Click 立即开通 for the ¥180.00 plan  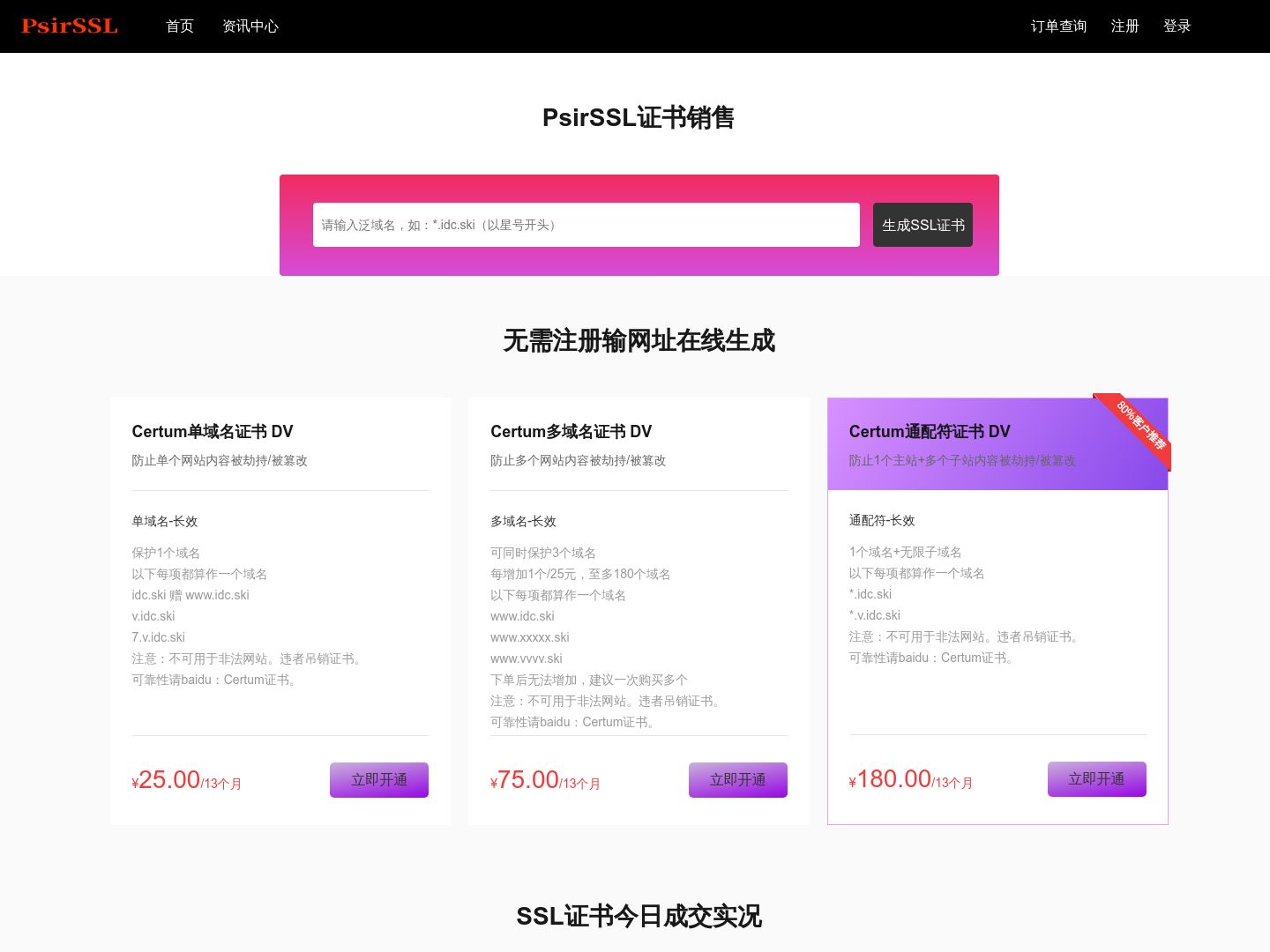click(x=1097, y=779)
